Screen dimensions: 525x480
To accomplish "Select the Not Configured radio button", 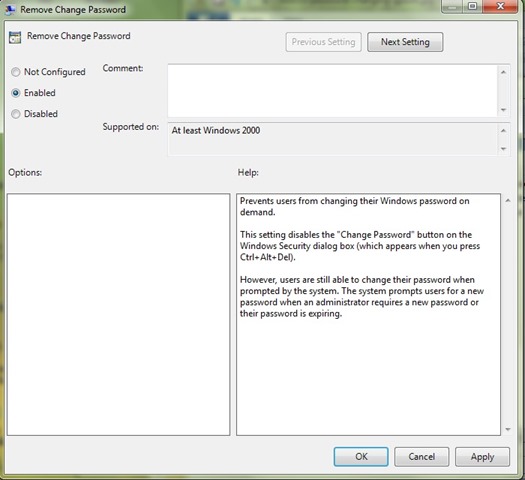I will pyautogui.click(x=15, y=72).
